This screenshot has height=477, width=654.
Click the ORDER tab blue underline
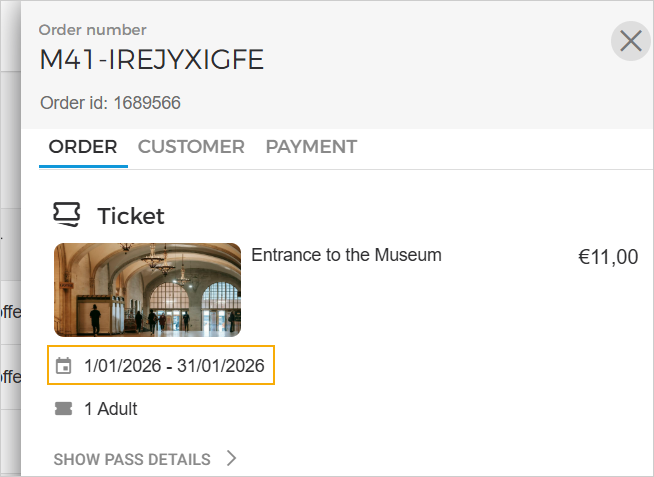[83, 165]
